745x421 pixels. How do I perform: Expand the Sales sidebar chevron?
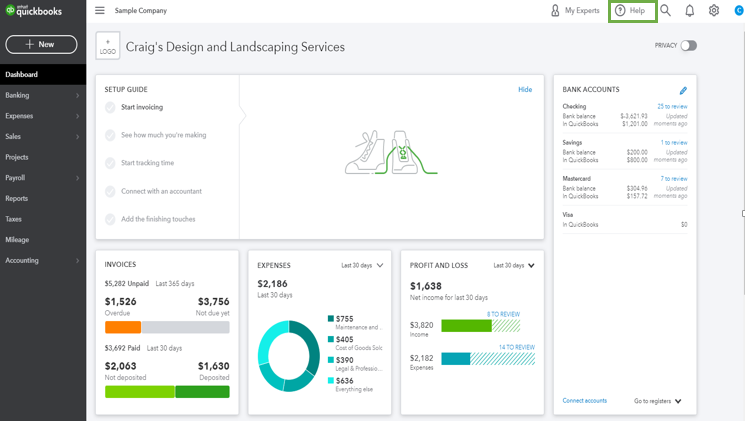[77, 137]
